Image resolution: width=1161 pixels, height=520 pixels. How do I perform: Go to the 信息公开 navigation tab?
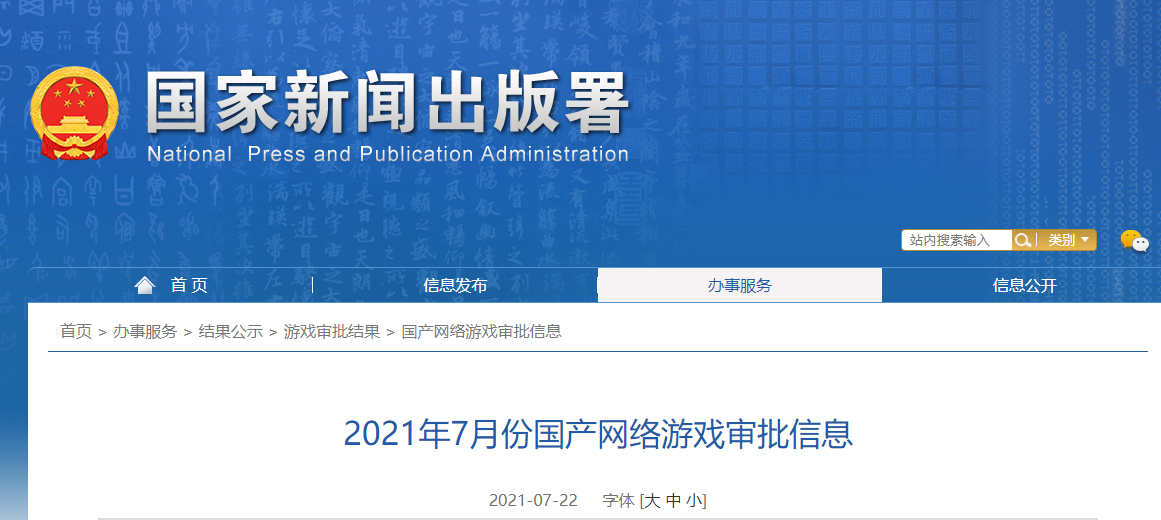(x=1024, y=285)
